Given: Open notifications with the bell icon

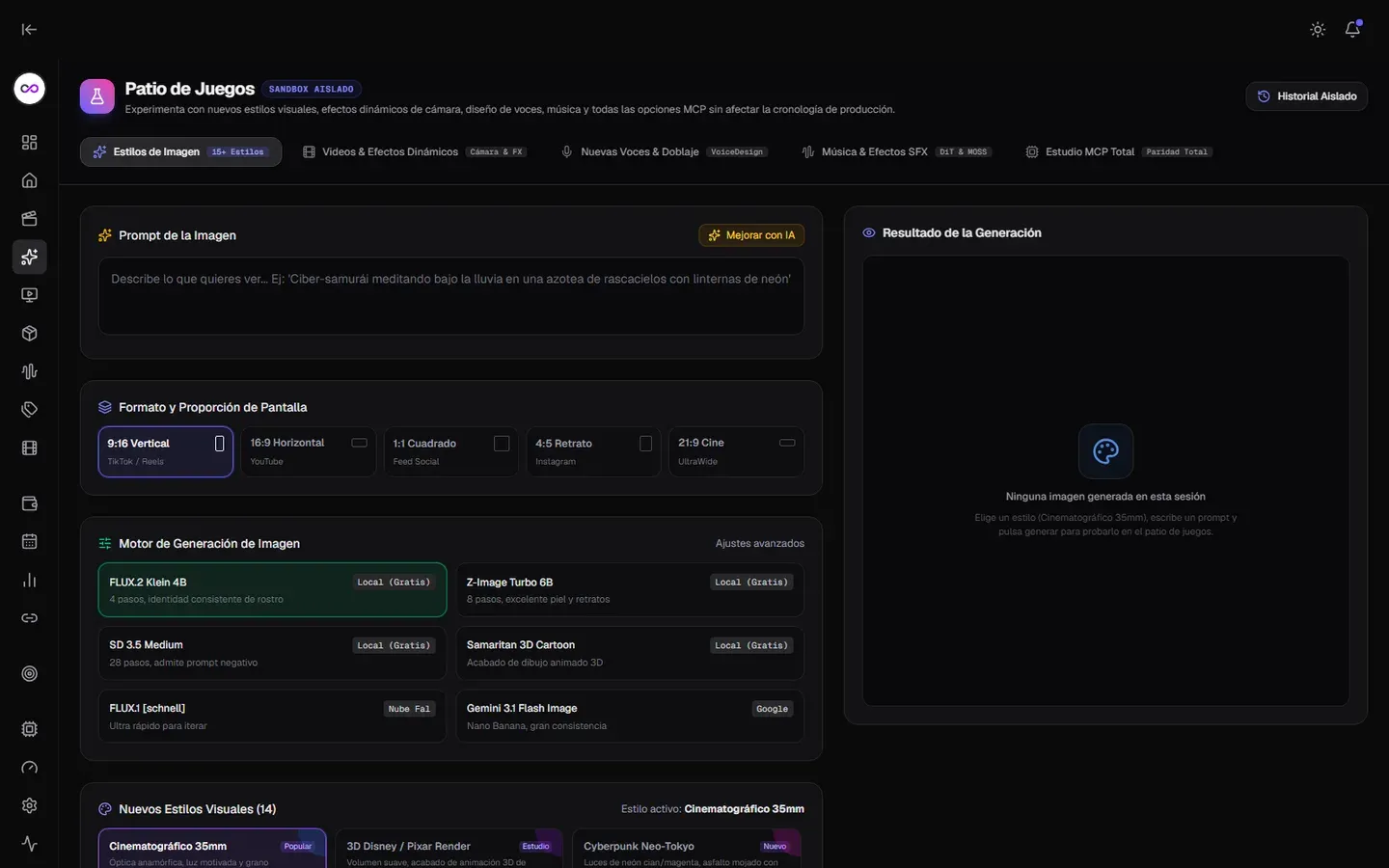Looking at the screenshot, I should coord(1352,30).
